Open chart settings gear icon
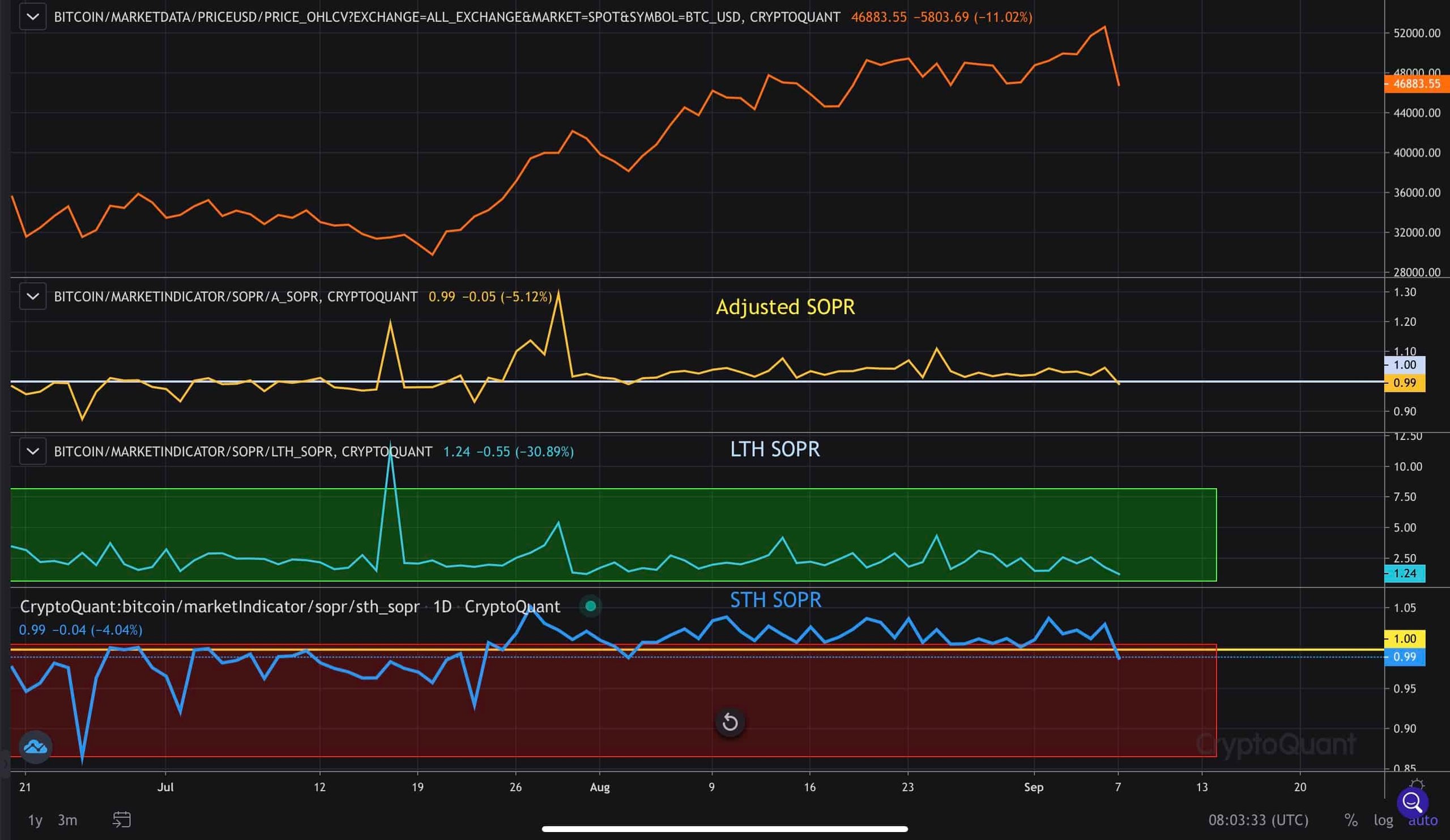 1417,784
